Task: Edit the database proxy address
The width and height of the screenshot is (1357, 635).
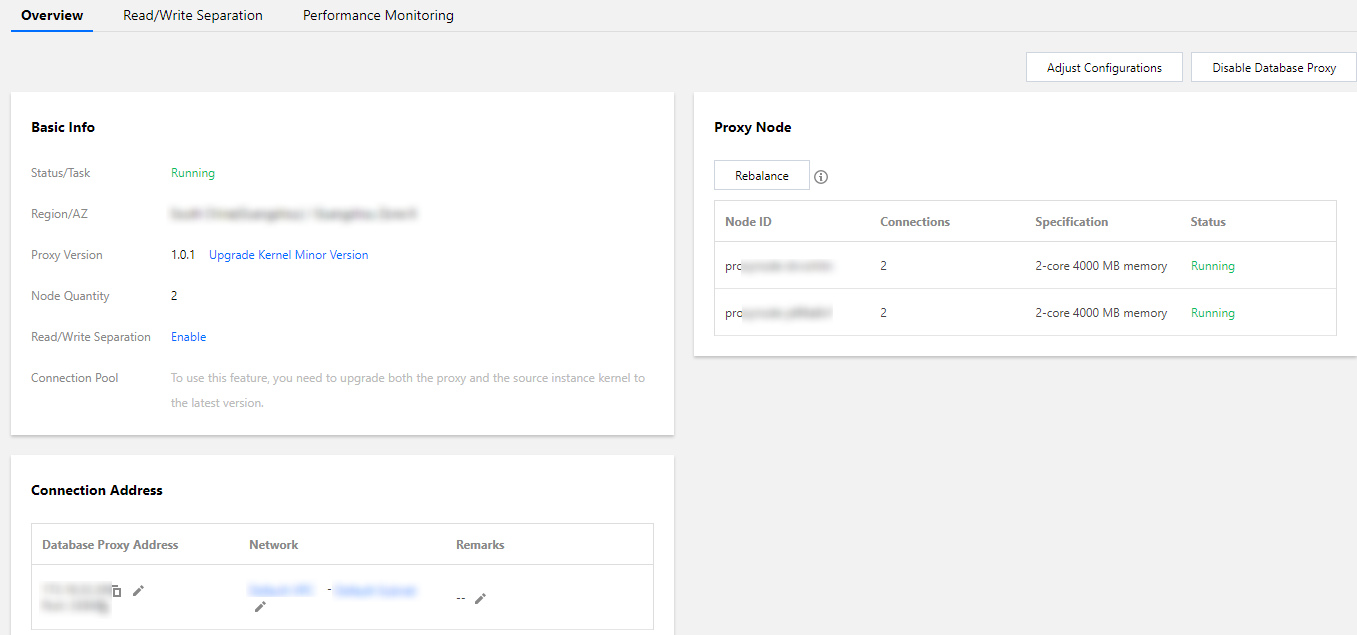Action: pyautogui.click(x=138, y=591)
